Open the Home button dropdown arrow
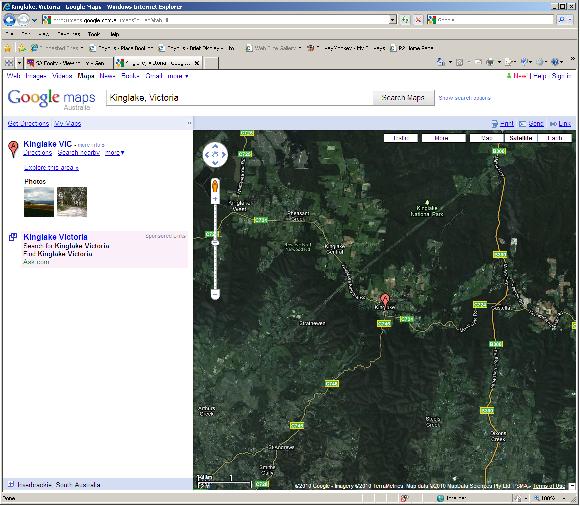The image size is (580, 506). pyautogui.click(x=450, y=62)
